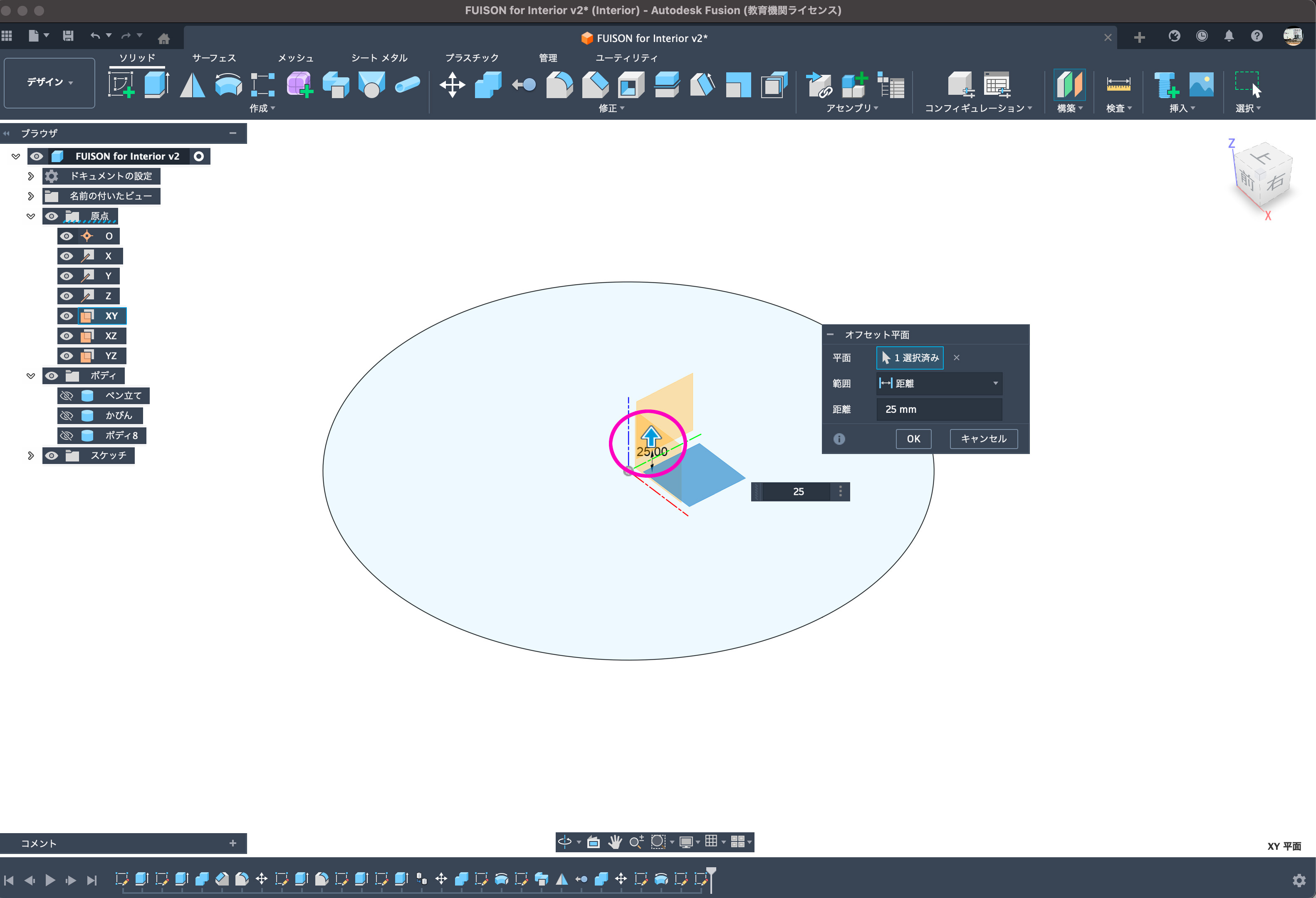Click the Insert Decal image icon
The image size is (1316, 898).
(1201, 85)
